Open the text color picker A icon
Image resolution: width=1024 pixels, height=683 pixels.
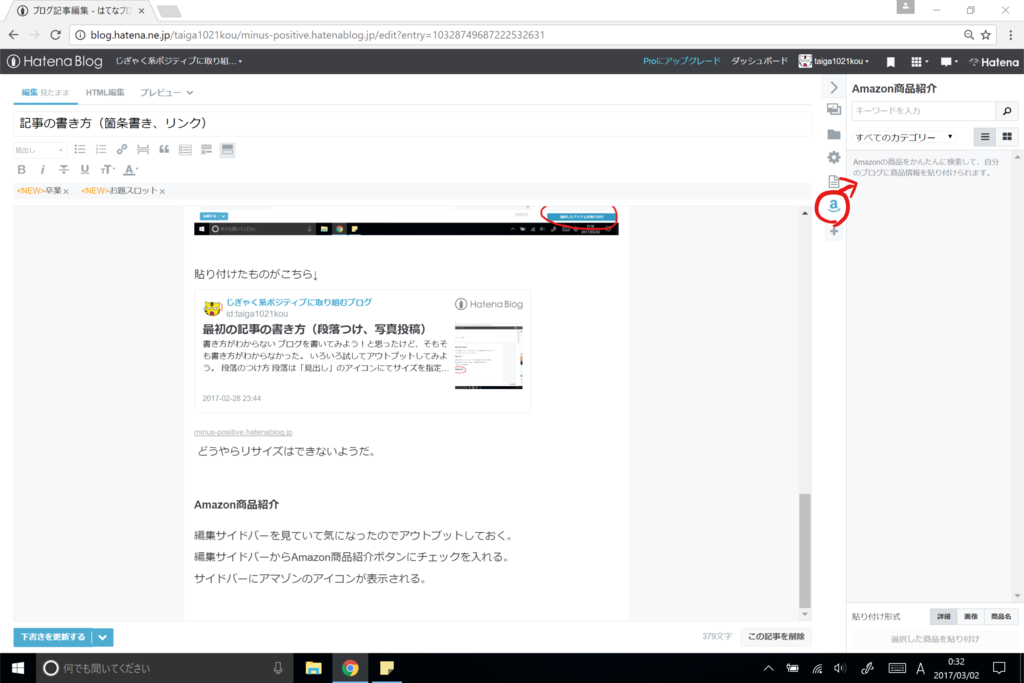(127, 171)
